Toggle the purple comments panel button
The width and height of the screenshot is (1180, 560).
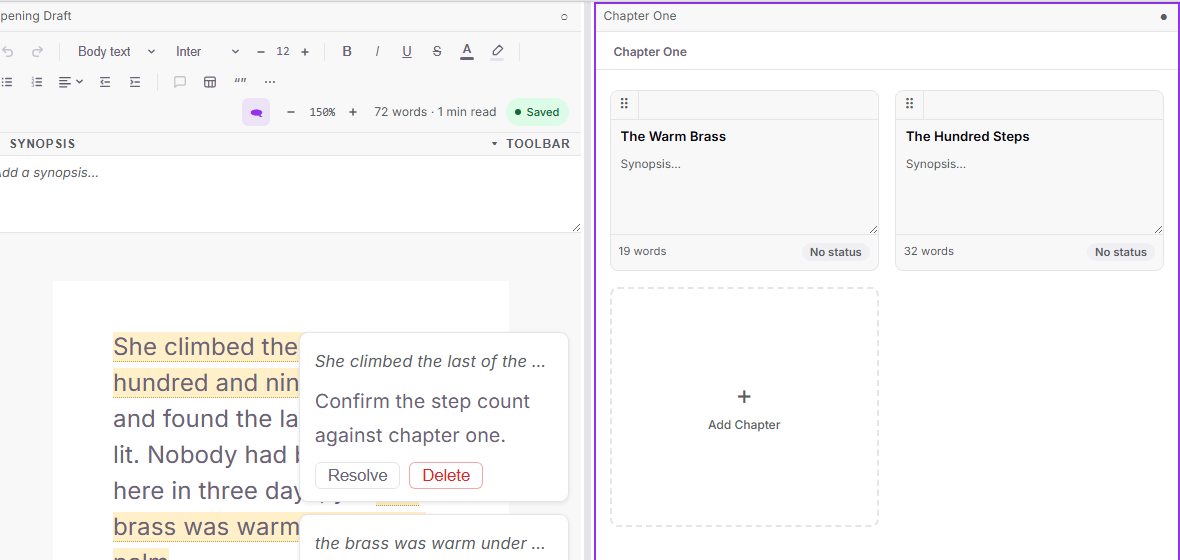[x=256, y=112]
